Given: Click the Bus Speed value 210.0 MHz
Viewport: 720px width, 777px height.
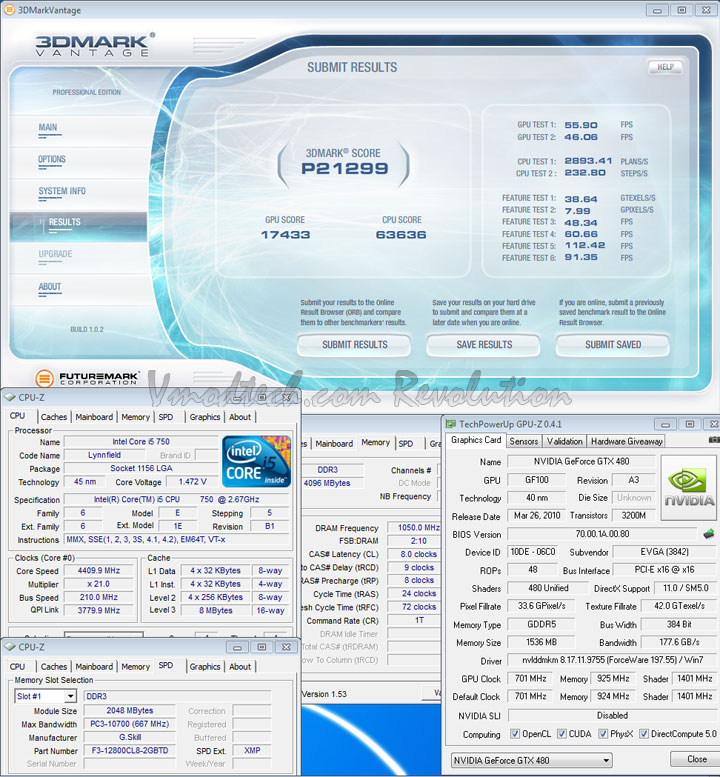Looking at the screenshot, I should (x=99, y=598).
